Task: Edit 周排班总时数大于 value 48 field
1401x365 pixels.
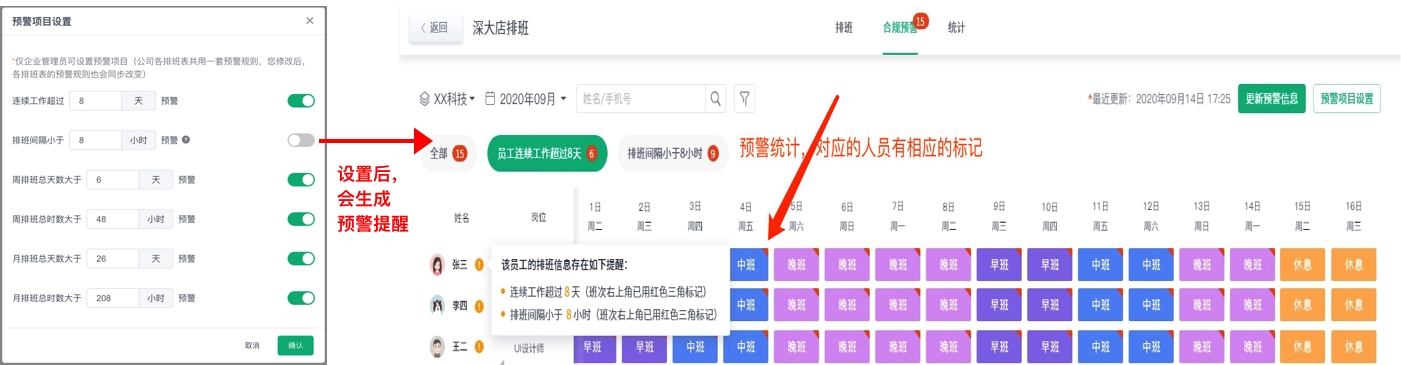Action: pyautogui.click(x=113, y=219)
